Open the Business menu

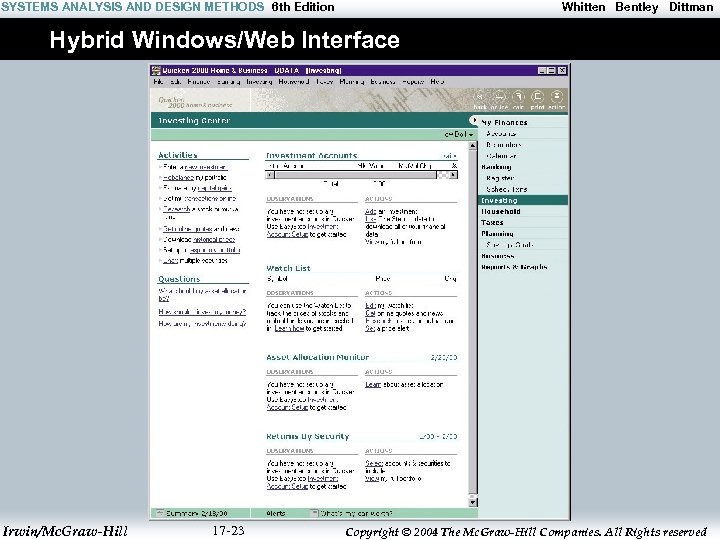coord(382,82)
